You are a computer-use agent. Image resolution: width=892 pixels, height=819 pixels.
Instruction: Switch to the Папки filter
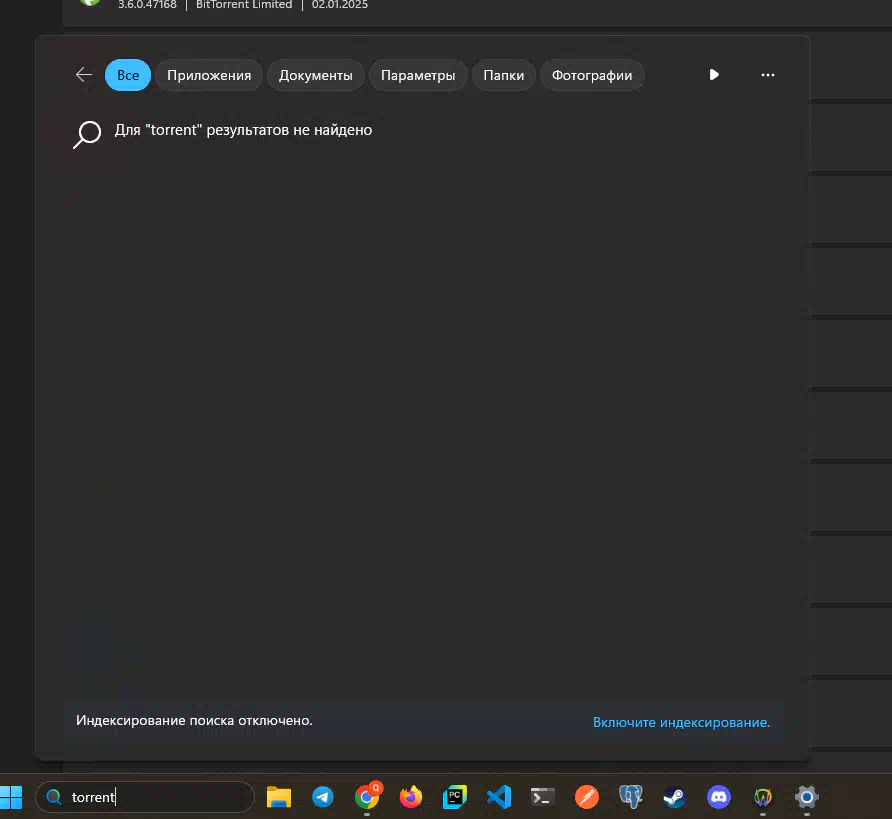click(503, 75)
